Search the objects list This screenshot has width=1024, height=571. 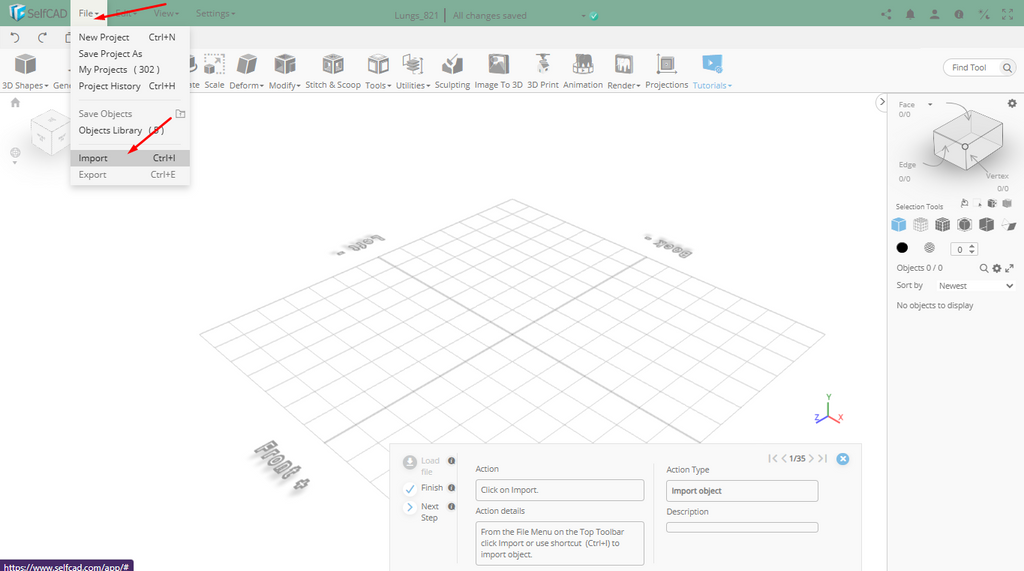[x=984, y=268]
